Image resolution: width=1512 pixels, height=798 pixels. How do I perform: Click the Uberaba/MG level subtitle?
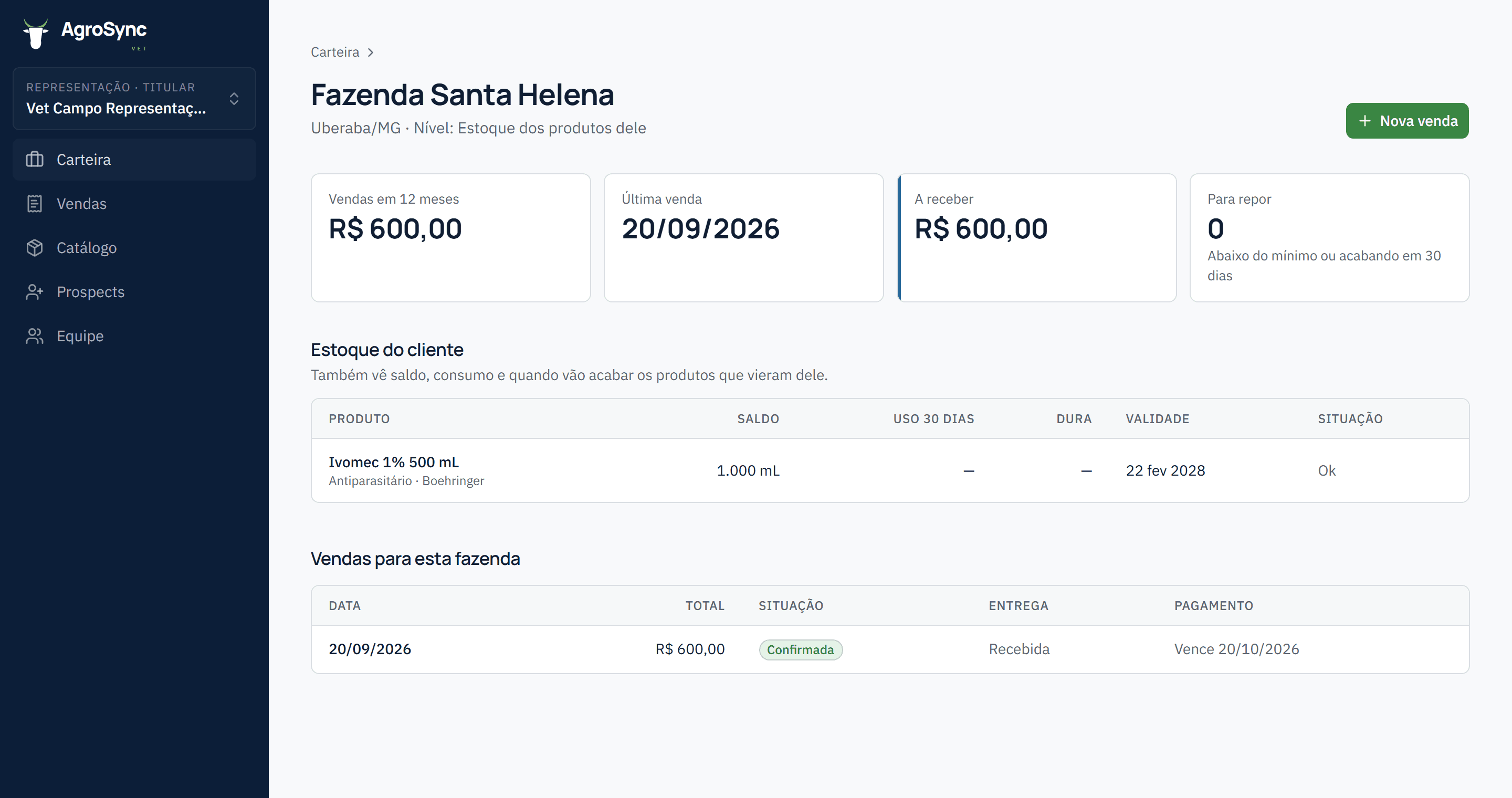478,128
